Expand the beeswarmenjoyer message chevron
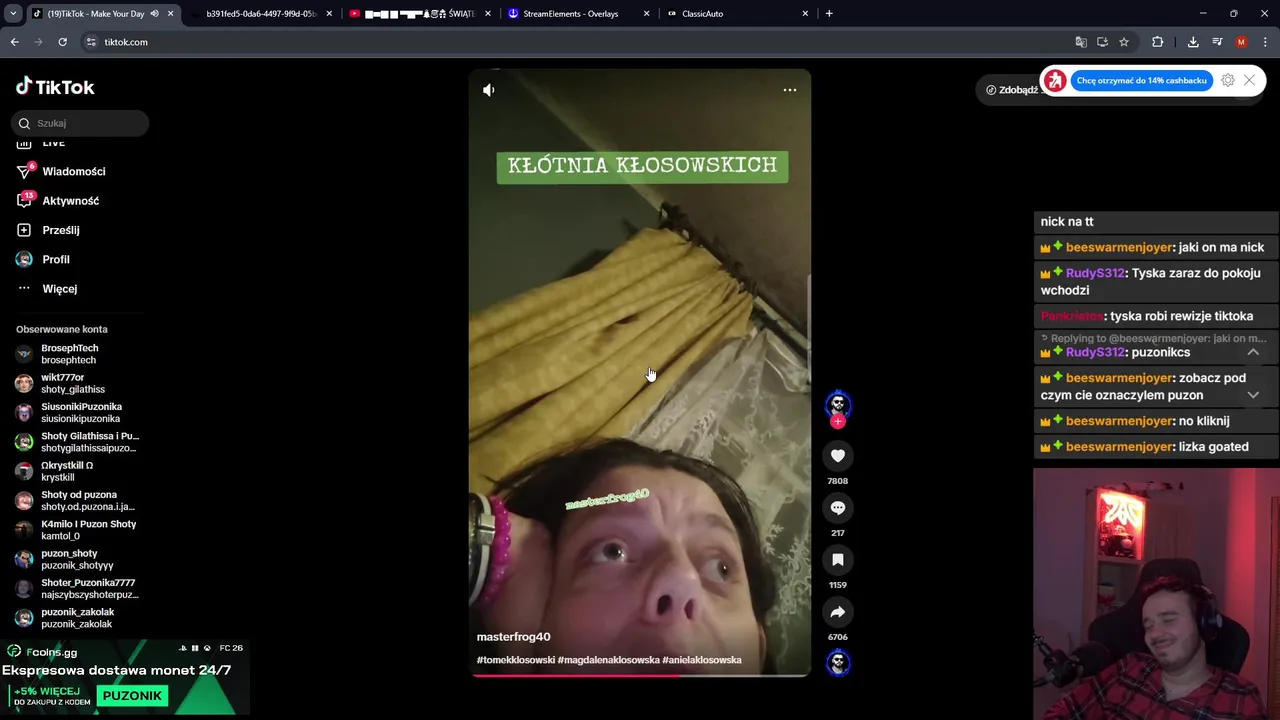Image resolution: width=1280 pixels, height=720 pixels. click(1253, 395)
